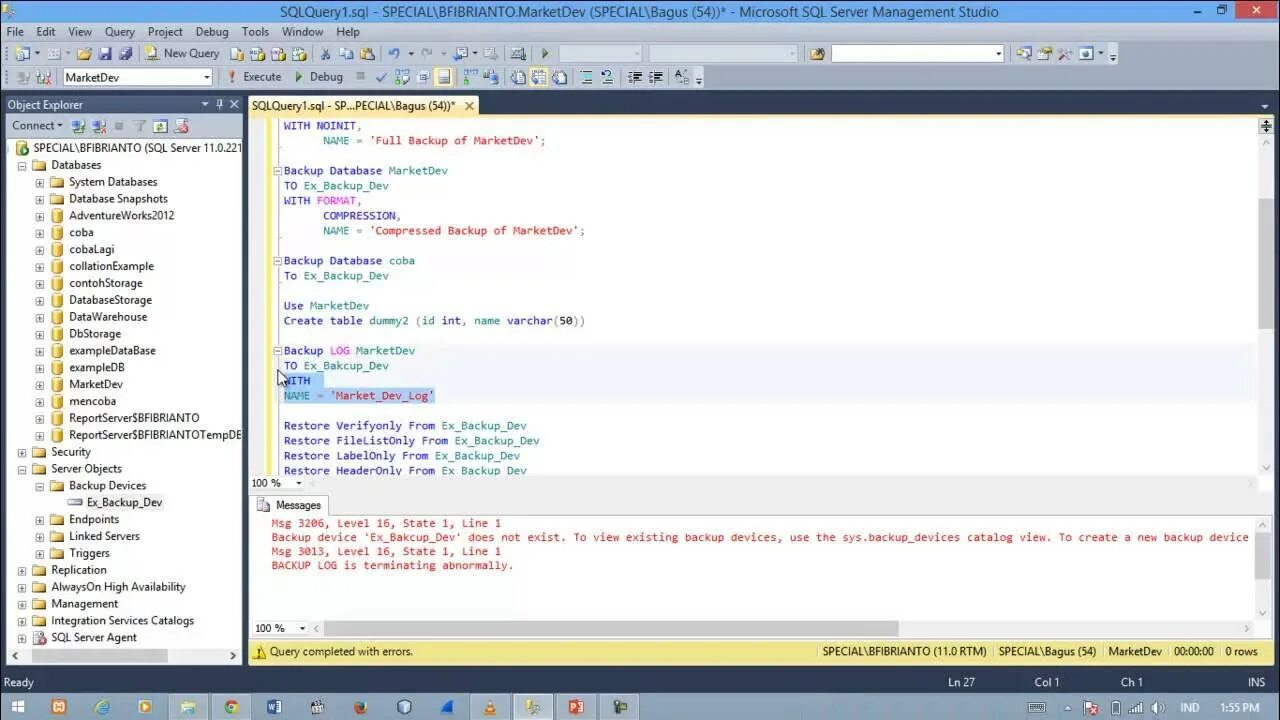1280x720 pixels.
Task: Click the green Start arrow in standard toolbar
Action: 545,54
